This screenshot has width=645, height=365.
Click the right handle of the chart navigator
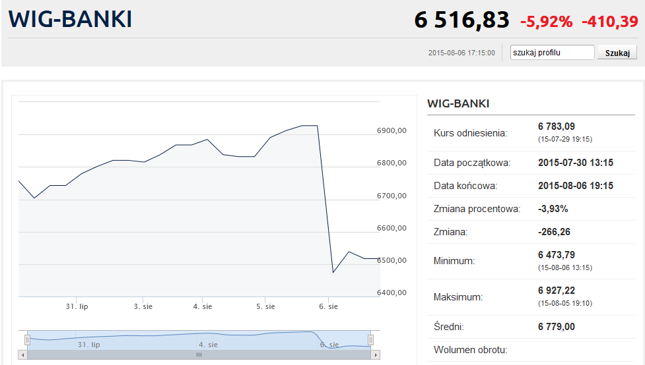tap(371, 340)
